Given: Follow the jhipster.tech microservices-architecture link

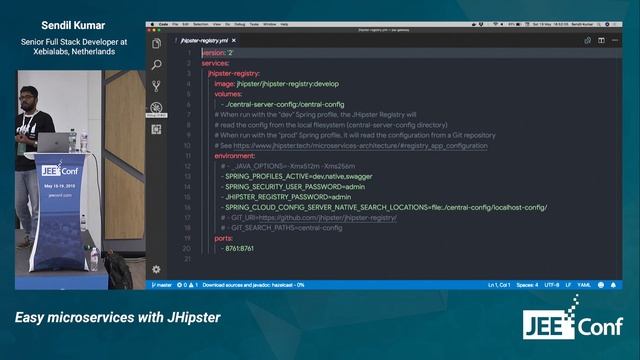Looking at the screenshot, I should [360, 146].
